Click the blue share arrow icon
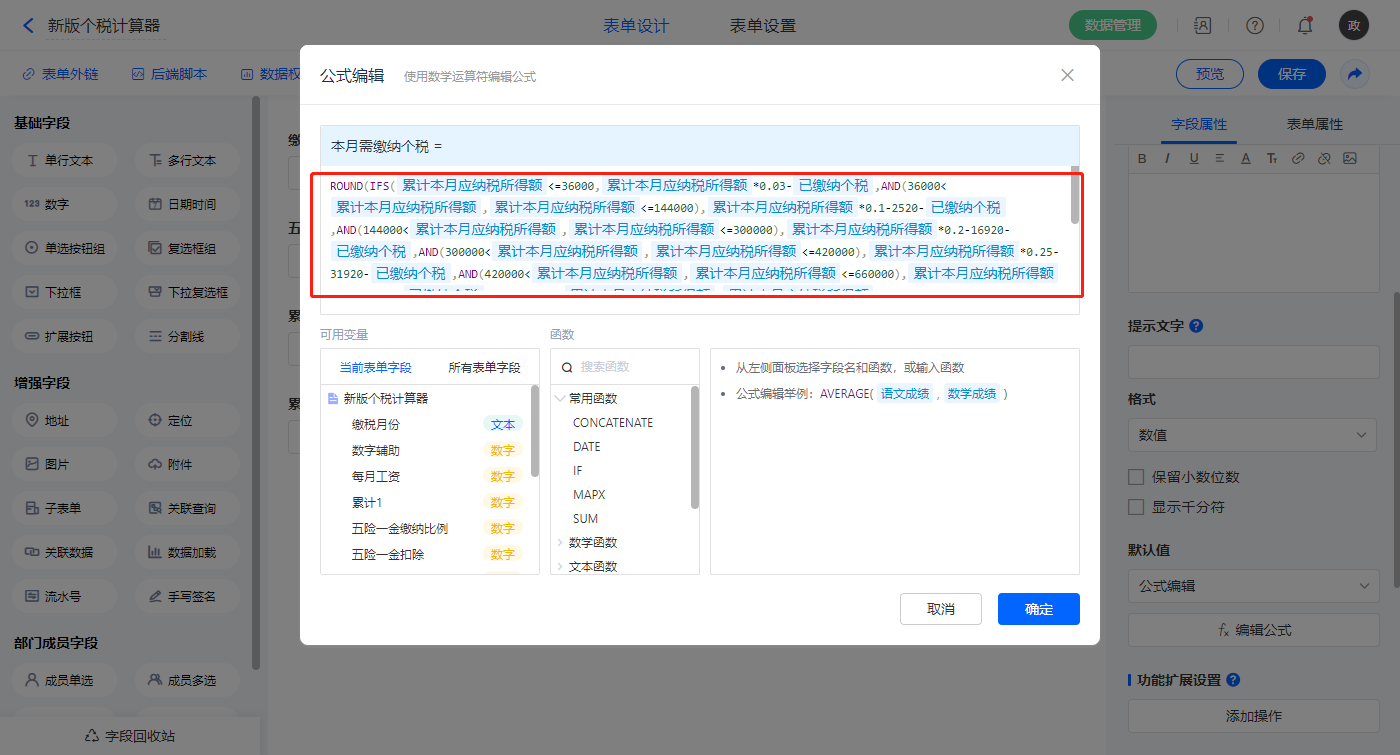The image size is (1400, 755). tap(1355, 74)
